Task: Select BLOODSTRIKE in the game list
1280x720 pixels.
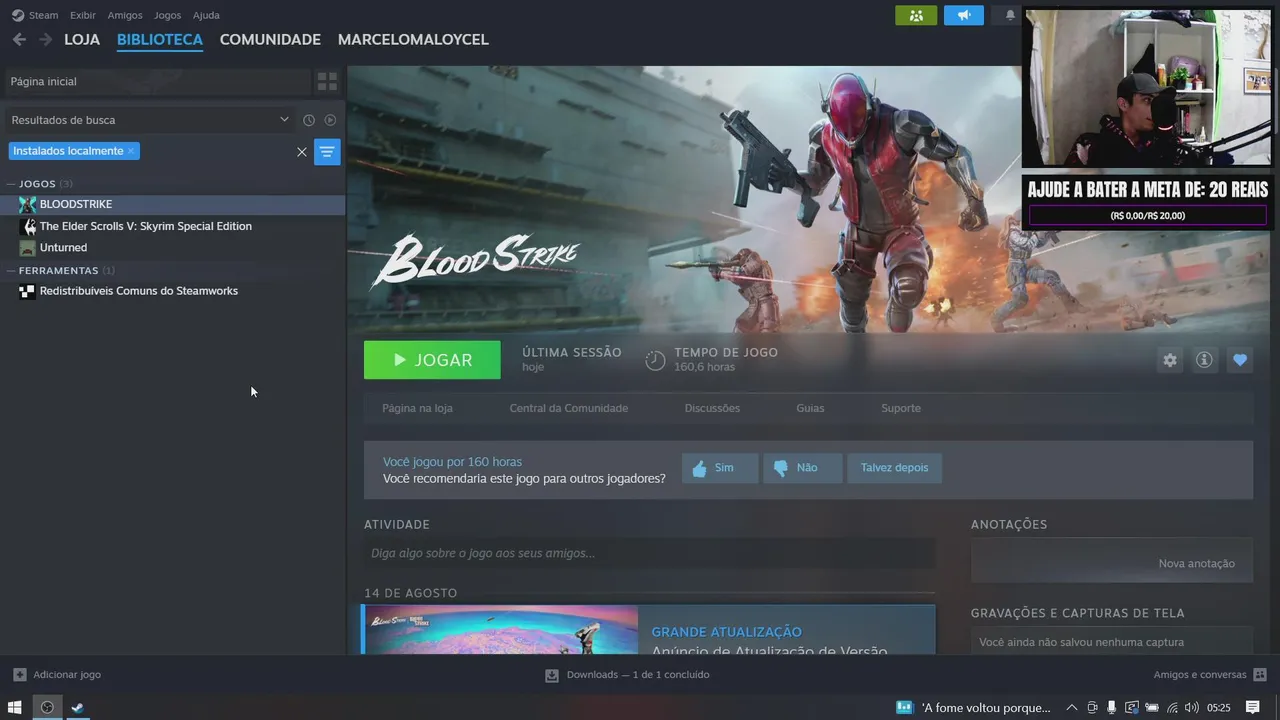Action: click(76, 204)
